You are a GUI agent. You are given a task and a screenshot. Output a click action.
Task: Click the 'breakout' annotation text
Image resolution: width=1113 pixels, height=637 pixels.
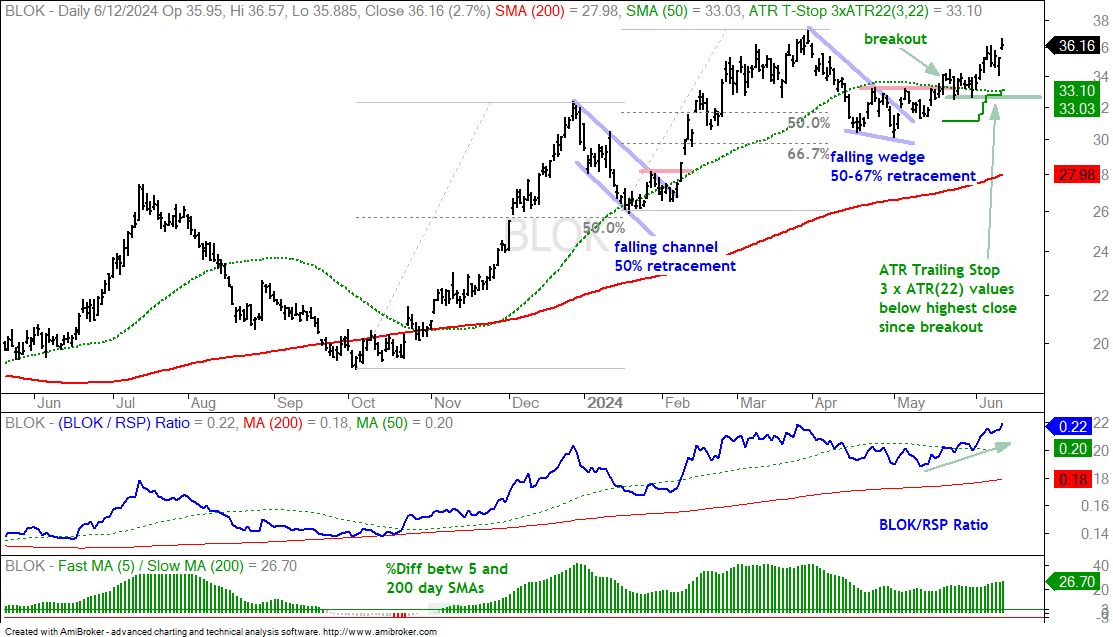pos(895,39)
